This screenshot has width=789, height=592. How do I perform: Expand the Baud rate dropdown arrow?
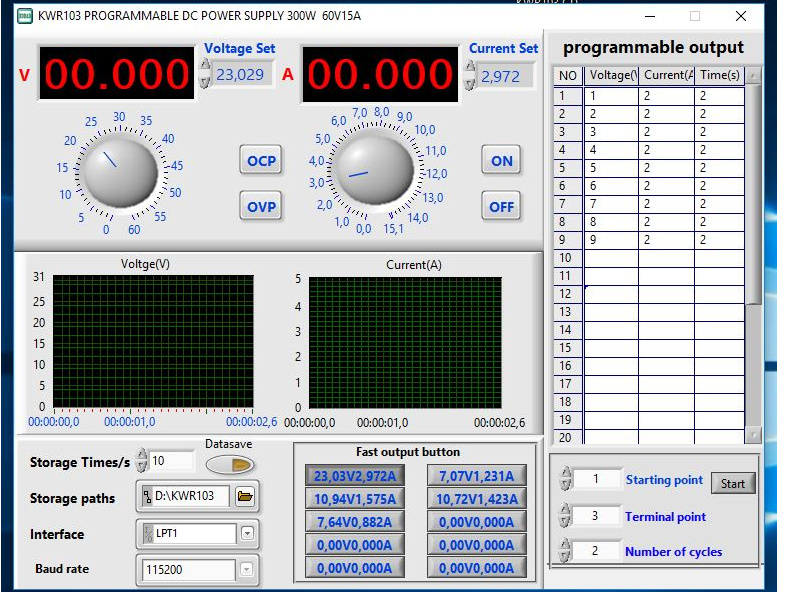click(246, 569)
